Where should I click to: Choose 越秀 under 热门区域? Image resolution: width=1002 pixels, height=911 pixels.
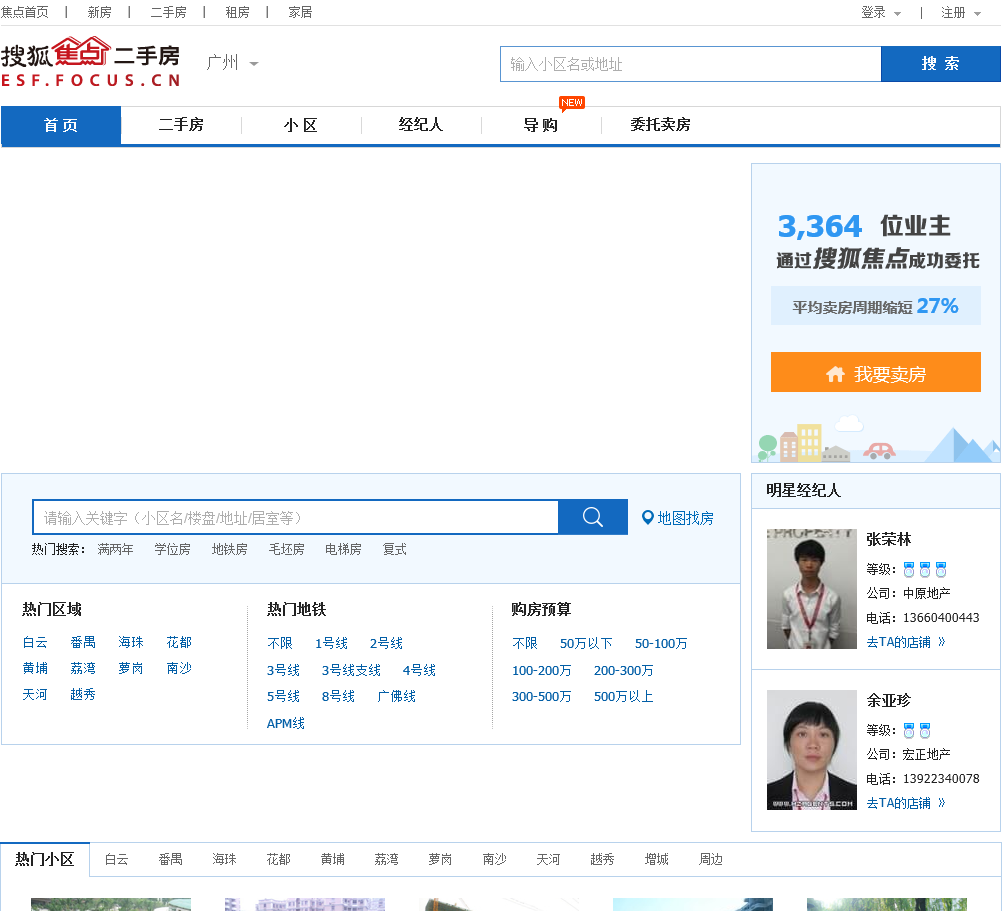tap(83, 694)
